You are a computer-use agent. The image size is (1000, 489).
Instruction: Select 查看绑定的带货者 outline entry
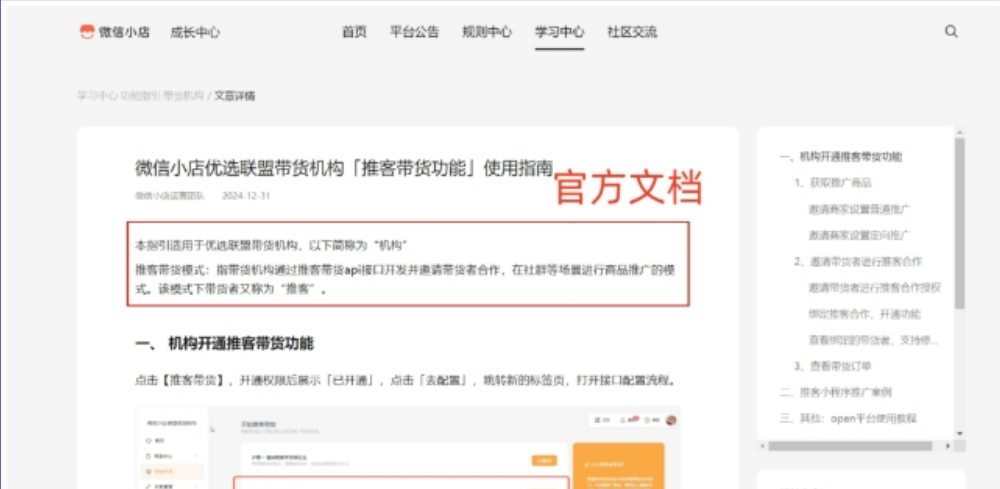[874, 340]
